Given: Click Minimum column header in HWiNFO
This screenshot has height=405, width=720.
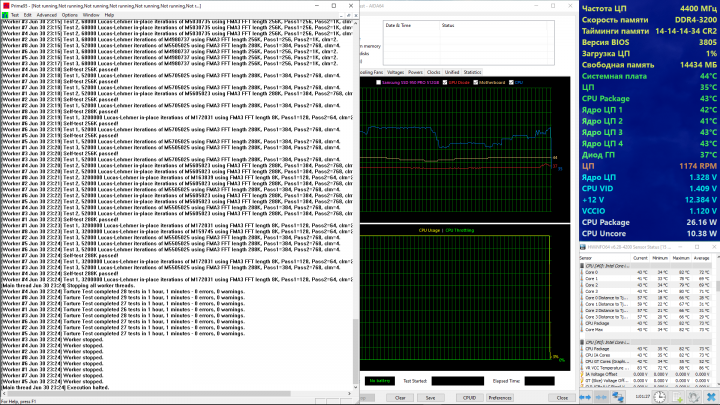Looking at the screenshot, I should [660, 259].
